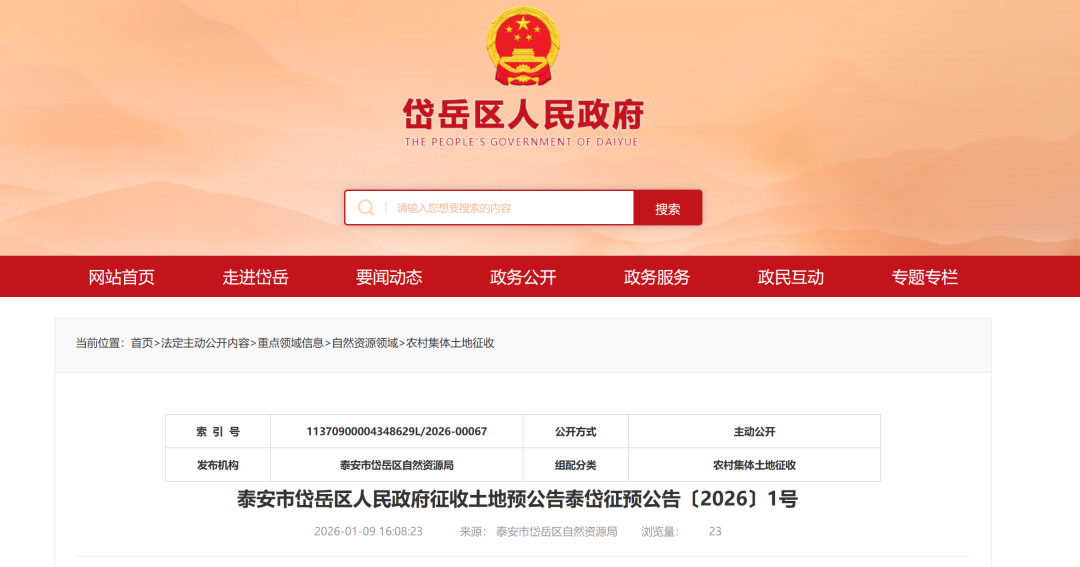Navigate to 政民互动 menu
1080x567 pixels.
[x=791, y=277]
